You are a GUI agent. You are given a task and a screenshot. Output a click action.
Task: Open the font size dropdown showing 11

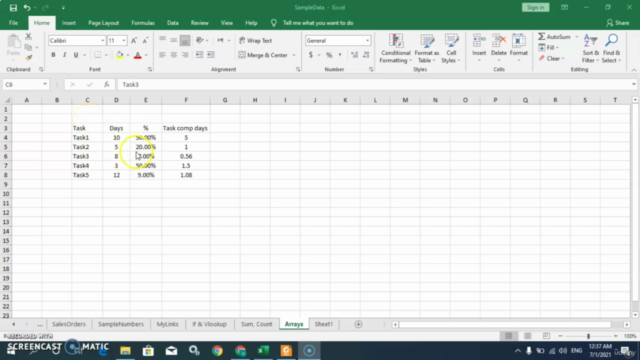[124, 40]
